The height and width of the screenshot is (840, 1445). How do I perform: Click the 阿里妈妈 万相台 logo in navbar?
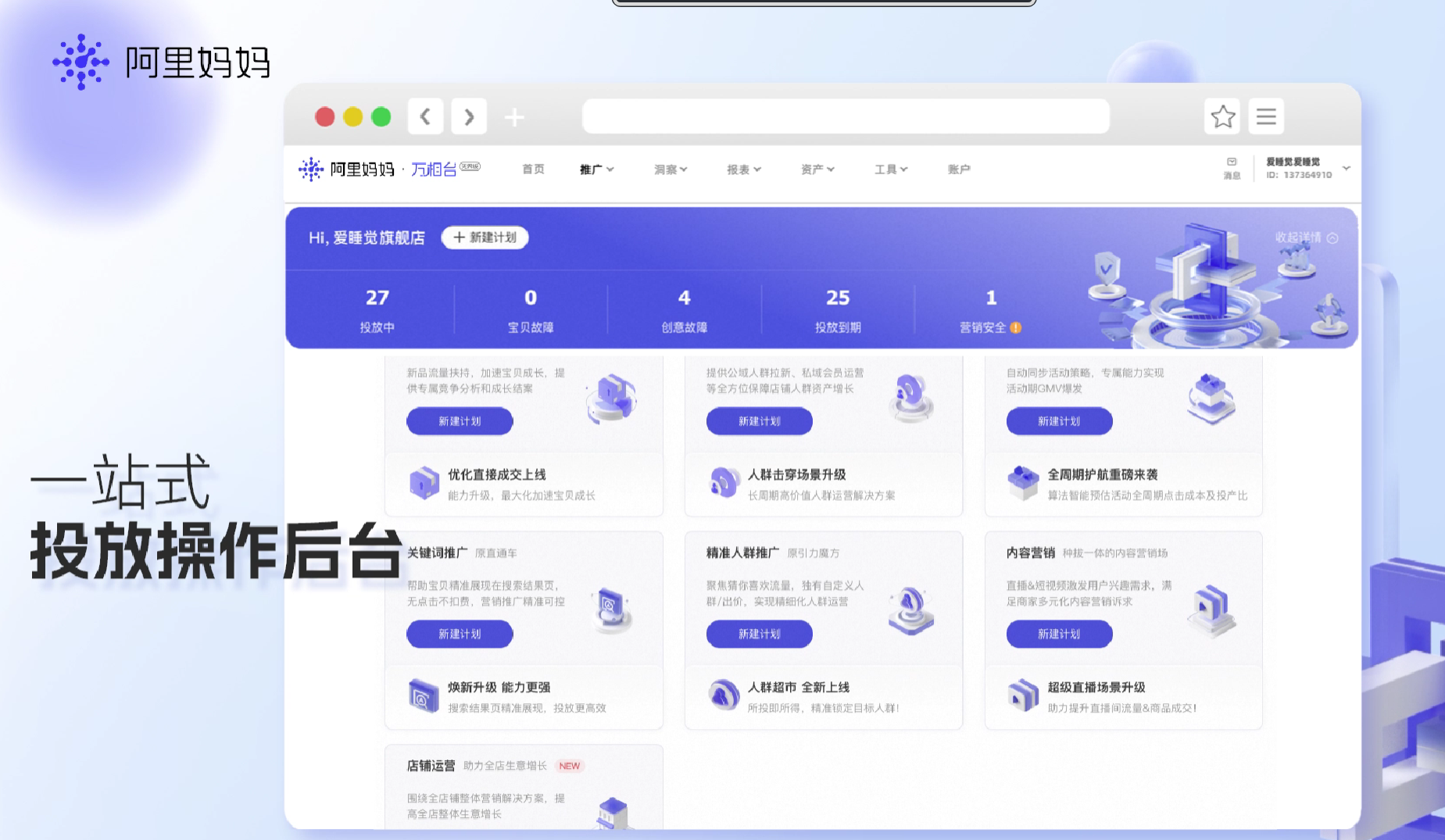(389, 169)
